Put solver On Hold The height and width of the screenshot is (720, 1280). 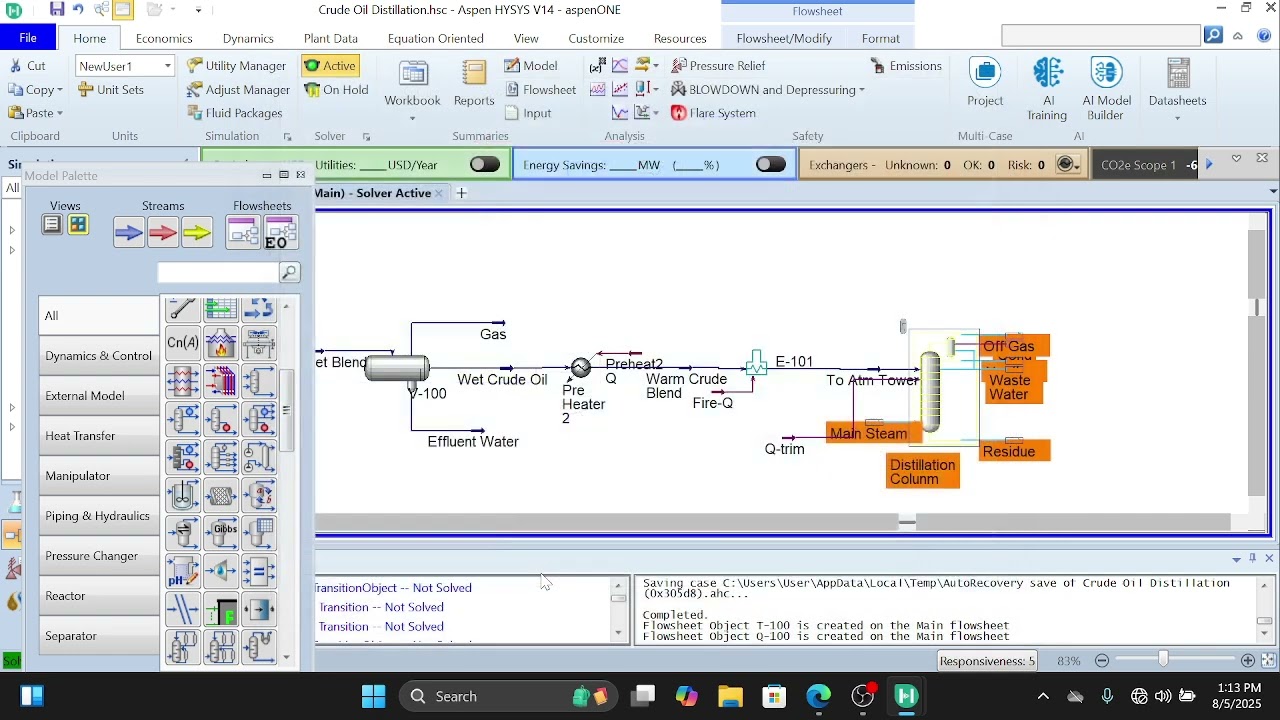click(x=337, y=90)
